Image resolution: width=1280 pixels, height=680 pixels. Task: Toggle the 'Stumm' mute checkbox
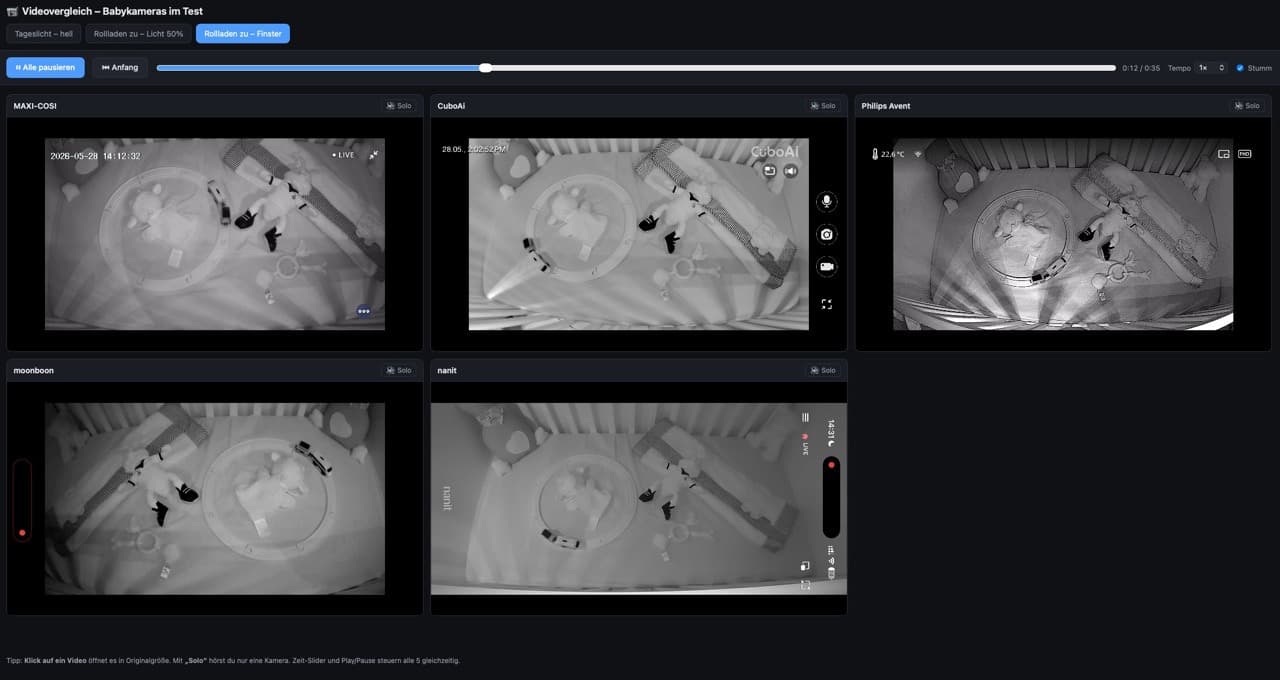point(1240,68)
